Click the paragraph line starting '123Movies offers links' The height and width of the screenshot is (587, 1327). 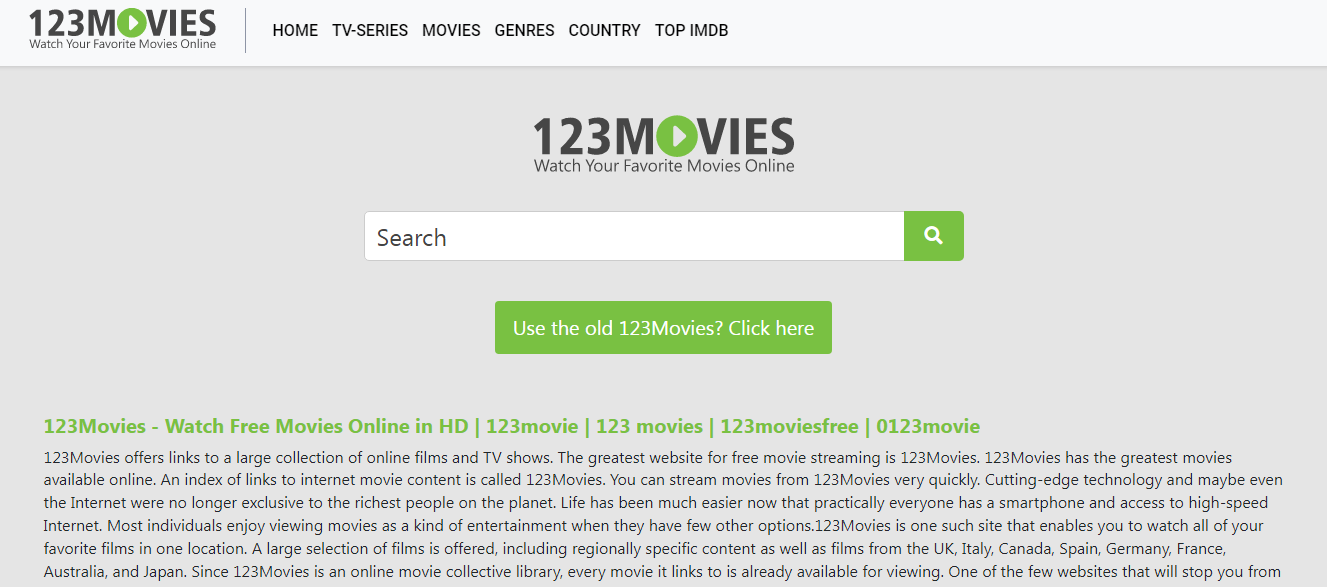(x=638, y=458)
